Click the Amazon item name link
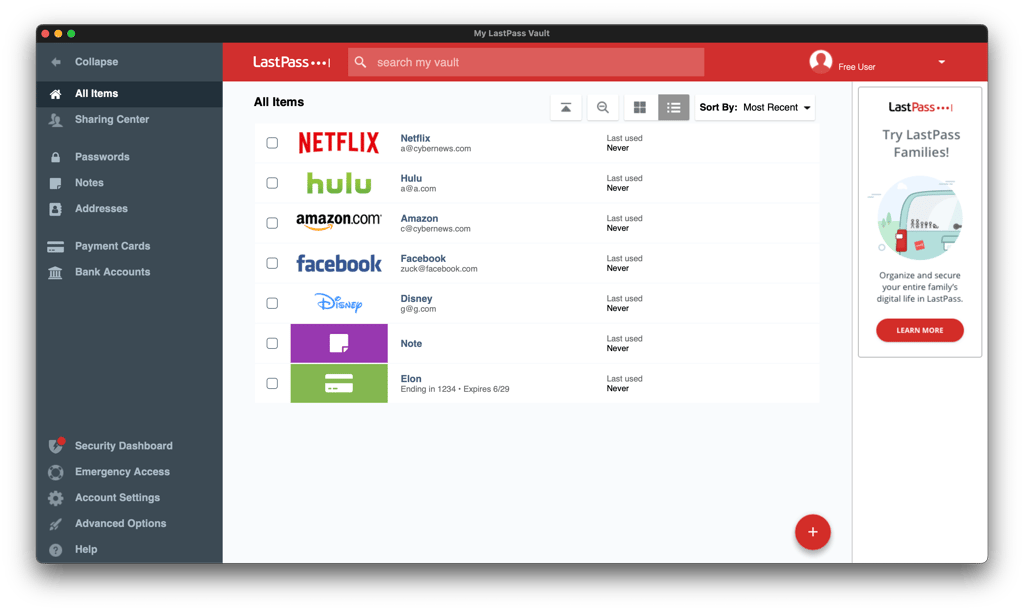1024x611 pixels. click(x=419, y=219)
